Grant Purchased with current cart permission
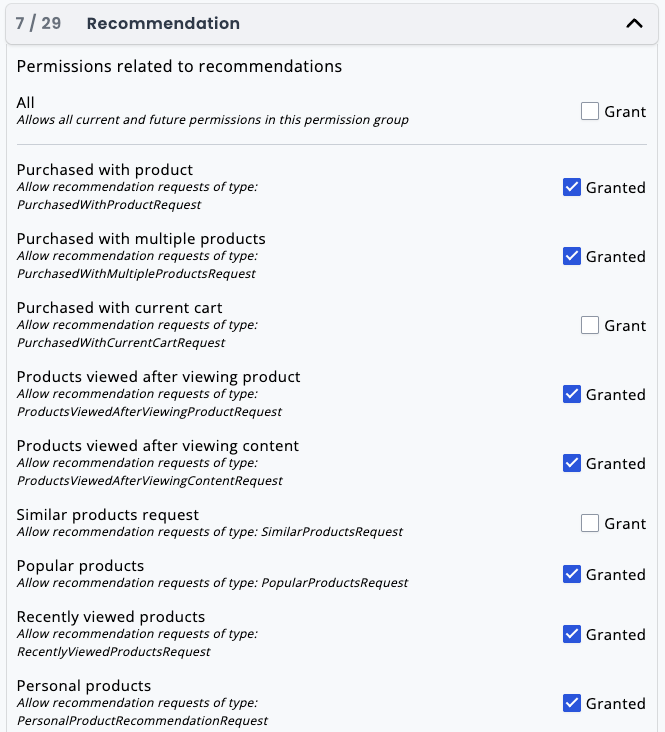Image resolution: width=665 pixels, height=732 pixels. (590, 325)
